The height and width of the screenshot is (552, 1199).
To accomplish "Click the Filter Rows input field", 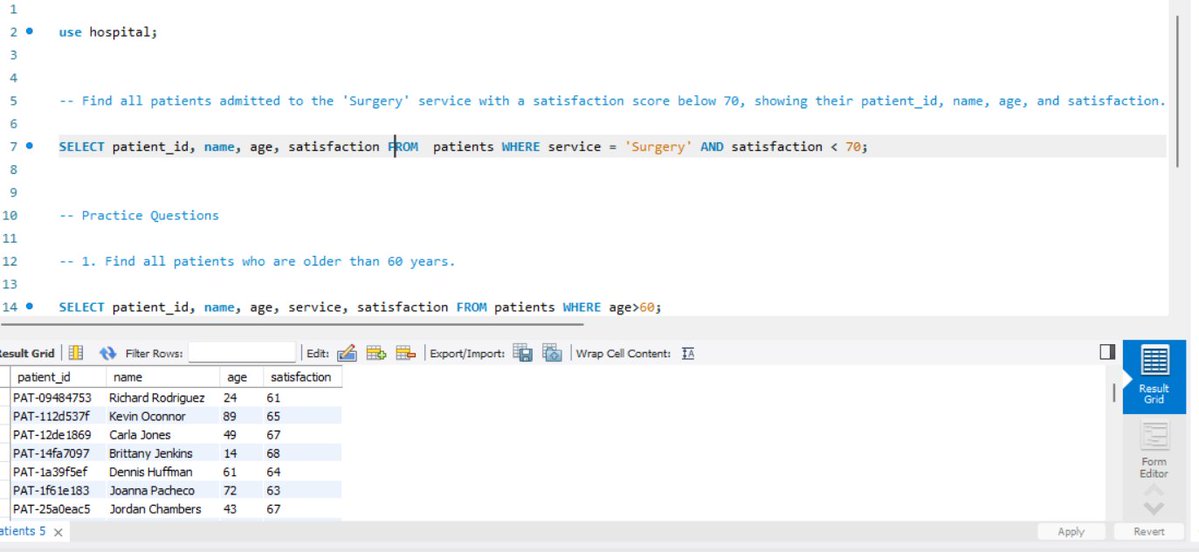I will [x=242, y=352].
